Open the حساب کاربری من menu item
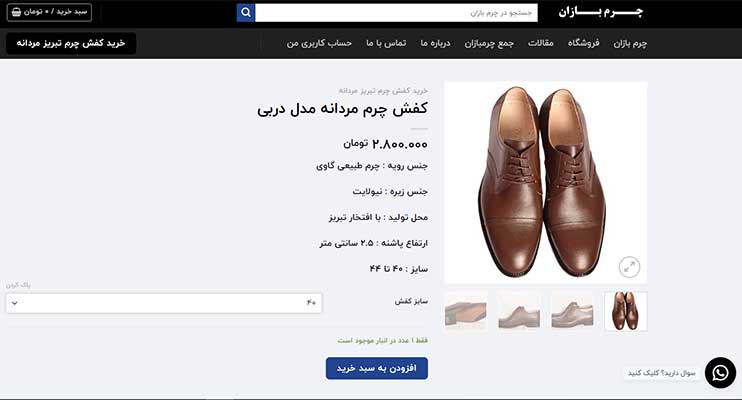Screen dimensions: 742x400 click(x=319, y=43)
